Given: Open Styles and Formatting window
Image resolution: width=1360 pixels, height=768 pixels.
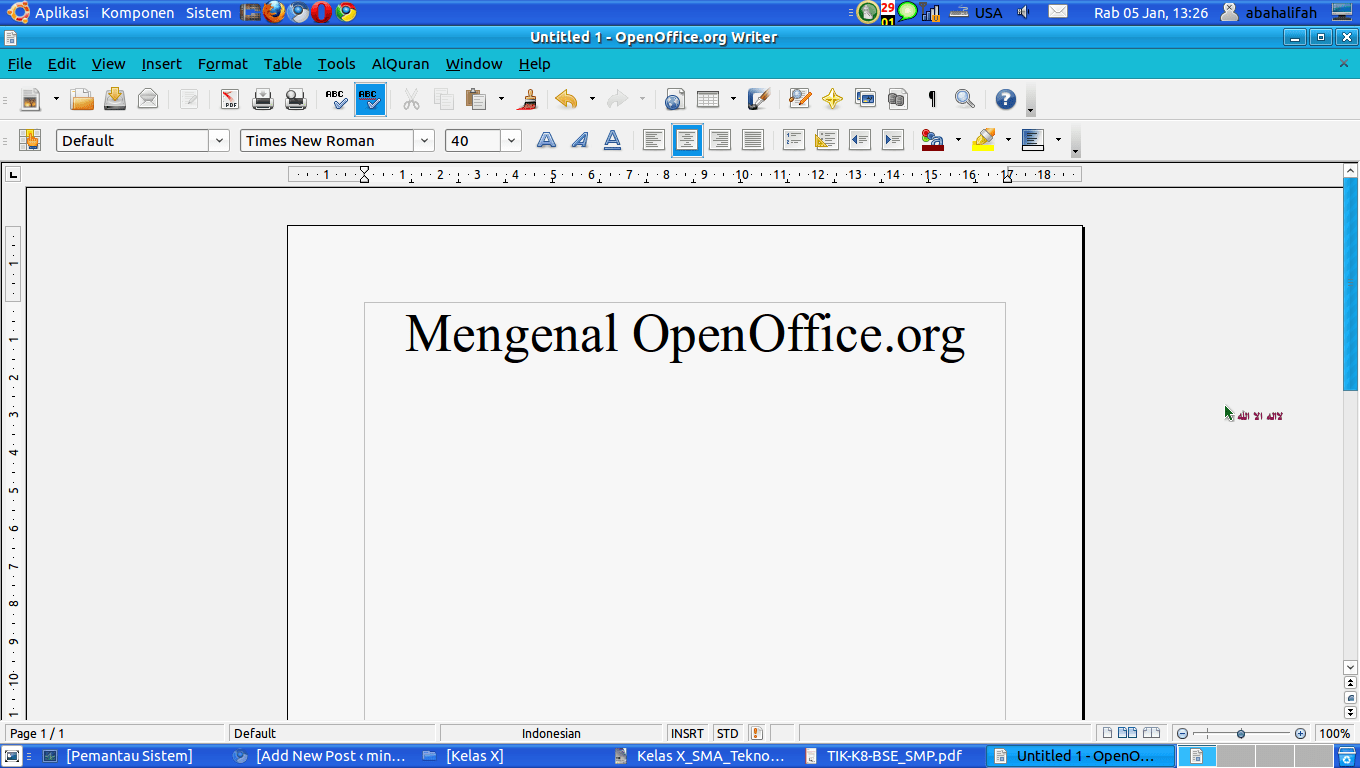Looking at the screenshot, I should [x=30, y=141].
